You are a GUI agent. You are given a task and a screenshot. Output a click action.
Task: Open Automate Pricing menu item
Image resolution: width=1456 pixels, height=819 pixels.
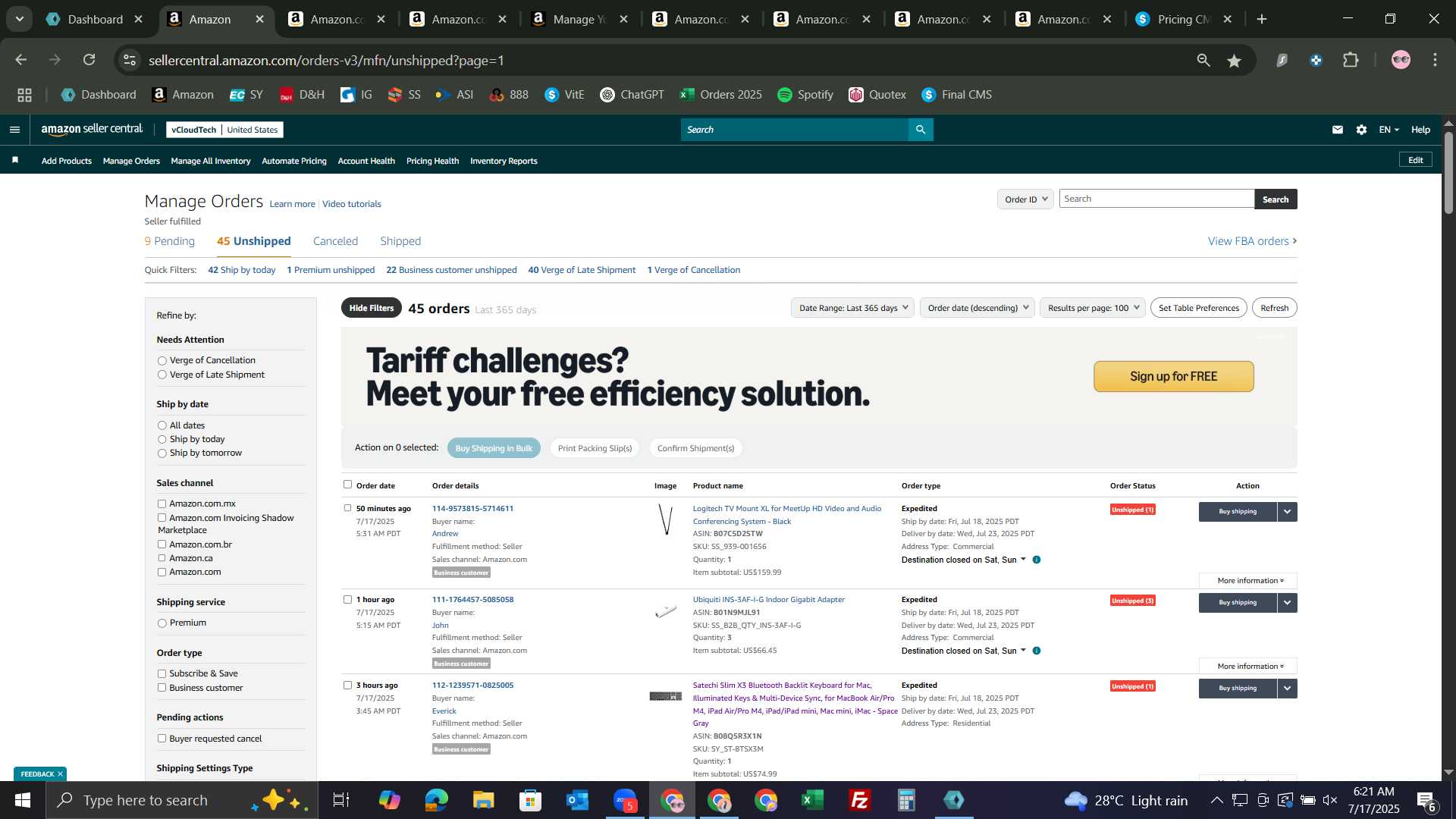pyautogui.click(x=294, y=161)
